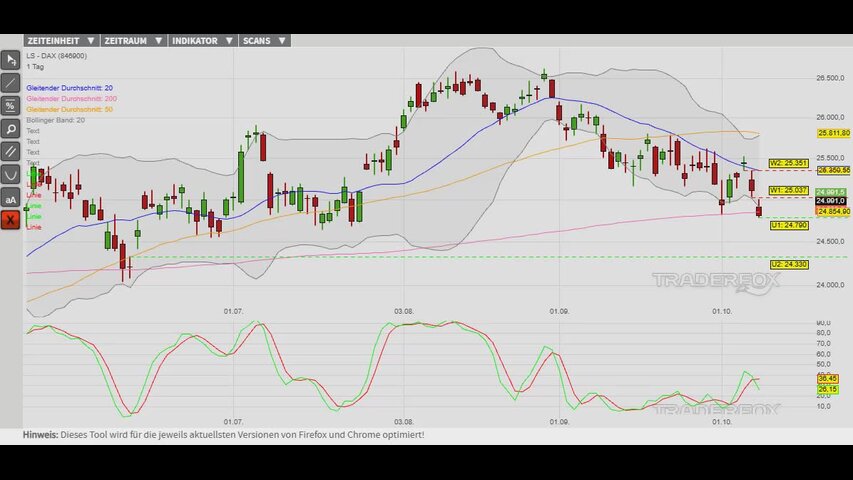Click the LS - DAX (846900) title
Viewport: 853px width, 480px height.
(x=57, y=56)
